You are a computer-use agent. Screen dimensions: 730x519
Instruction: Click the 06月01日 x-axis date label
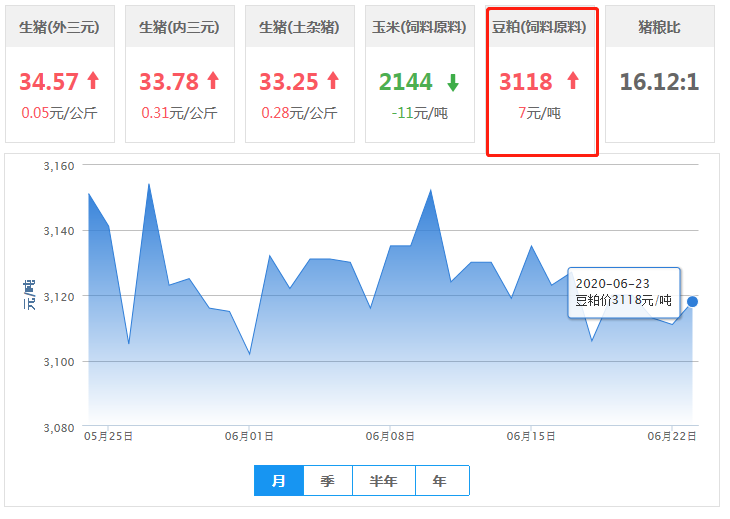tap(250, 436)
